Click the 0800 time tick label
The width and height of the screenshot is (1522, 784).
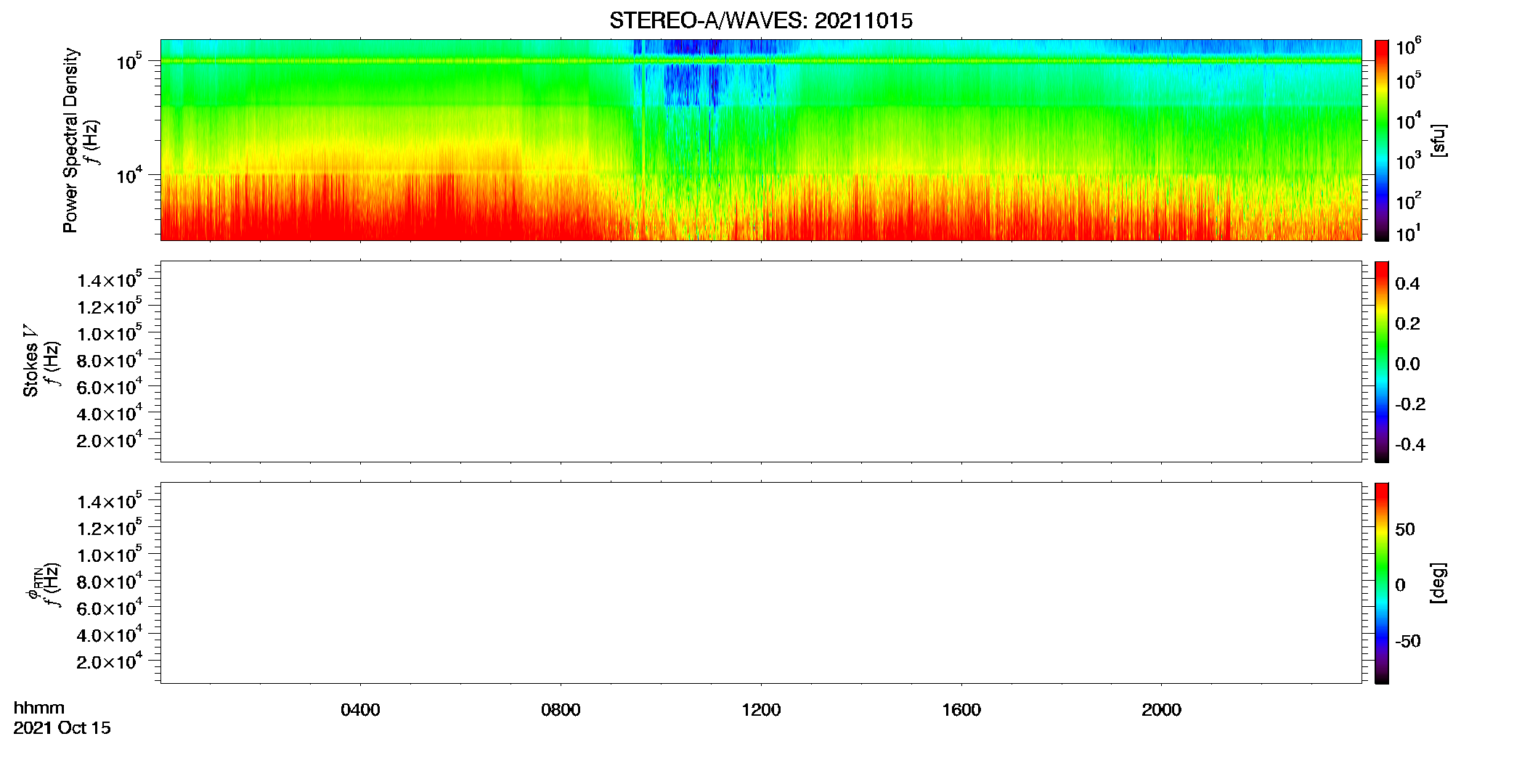tap(561, 710)
